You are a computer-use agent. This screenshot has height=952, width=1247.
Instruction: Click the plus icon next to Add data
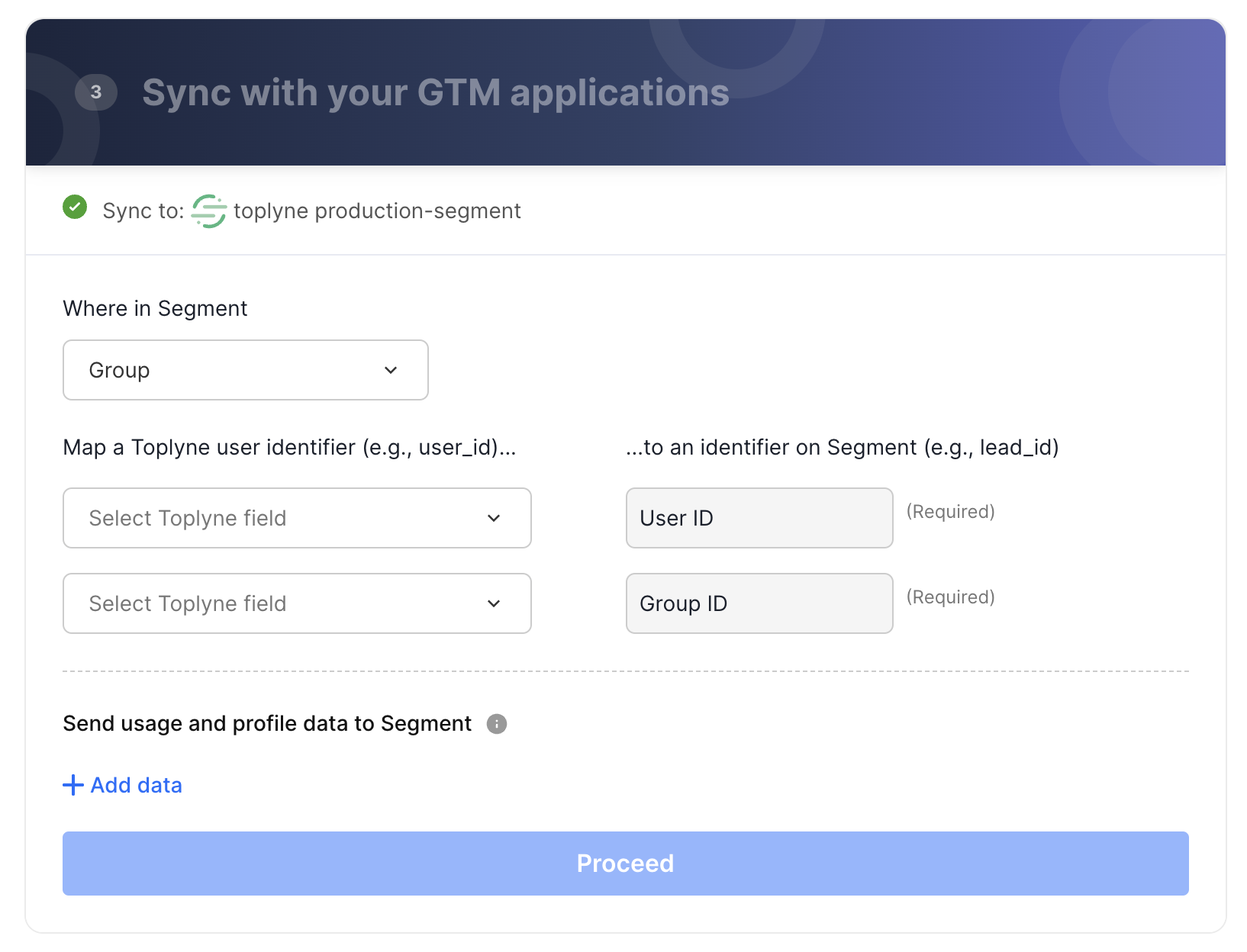(73, 785)
